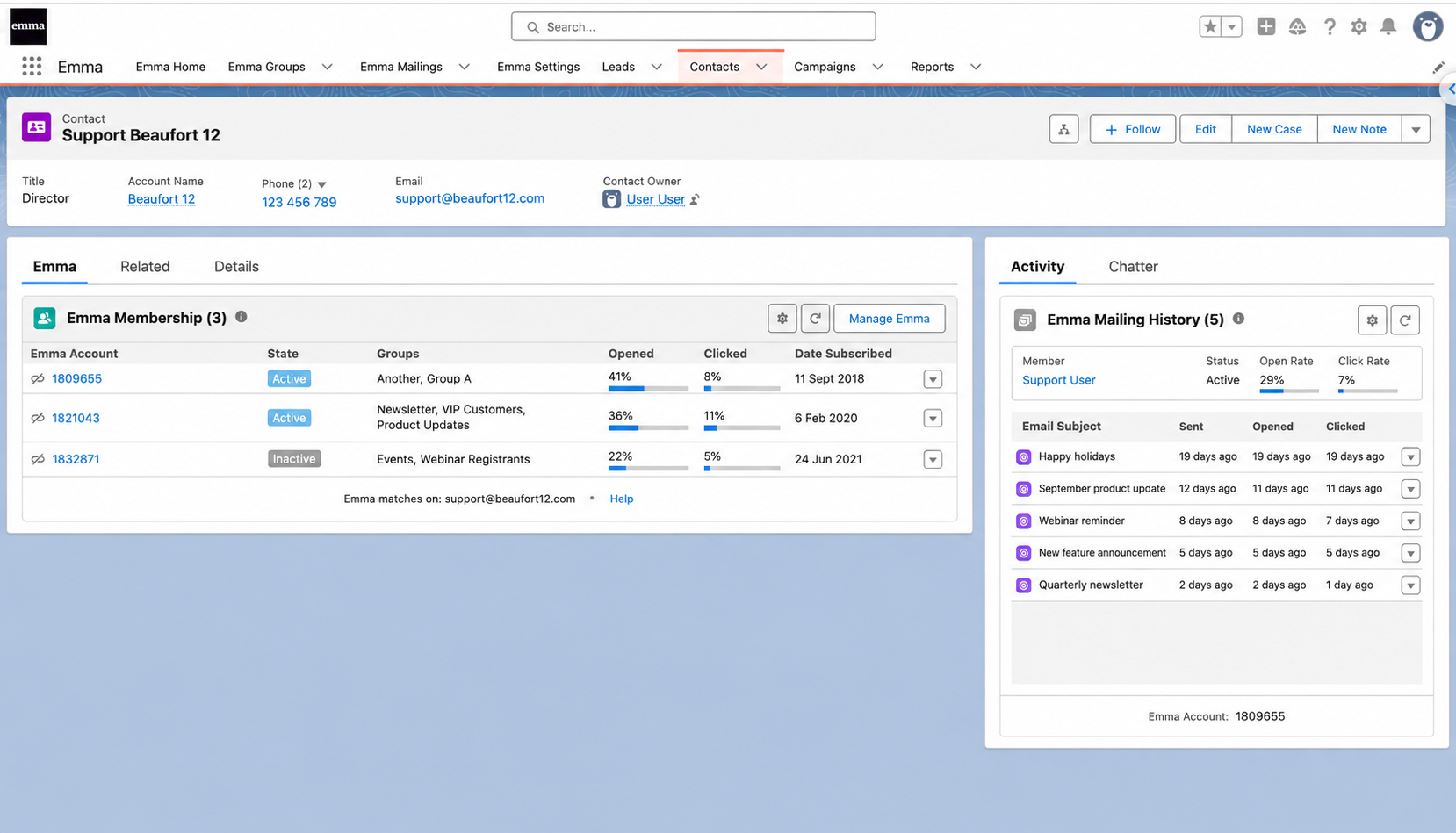This screenshot has height=833, width=1456.
Task: Go to Emma Home tab
Action: click(170, 67)
